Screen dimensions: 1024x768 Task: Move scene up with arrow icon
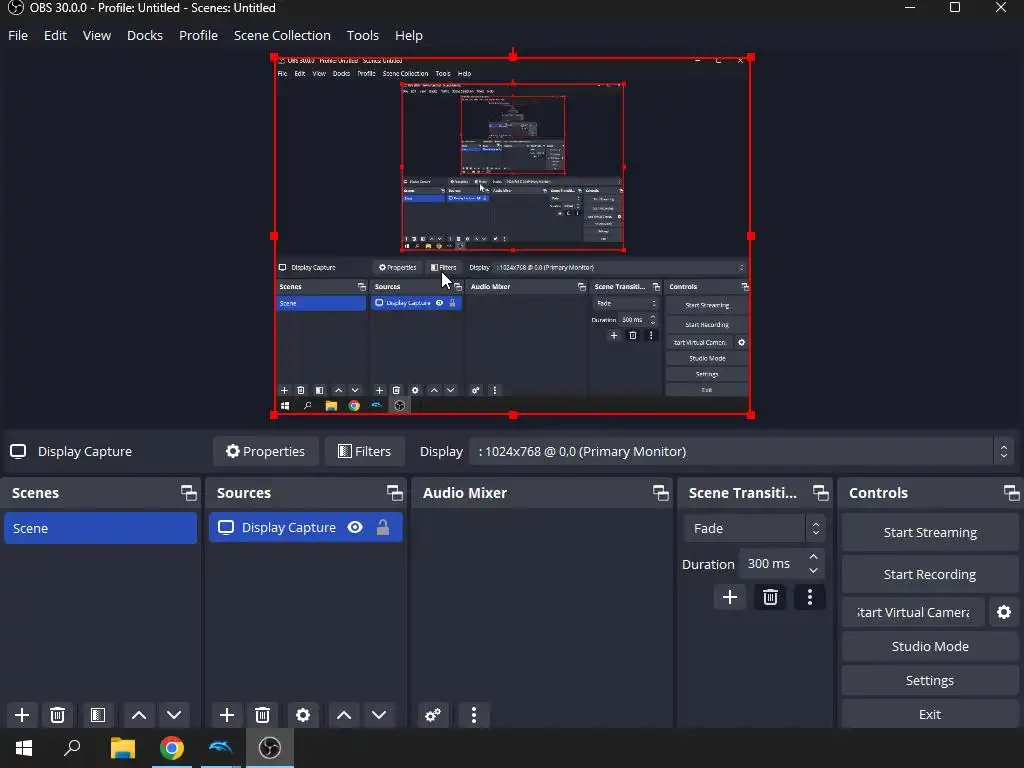tap(139, 715)
